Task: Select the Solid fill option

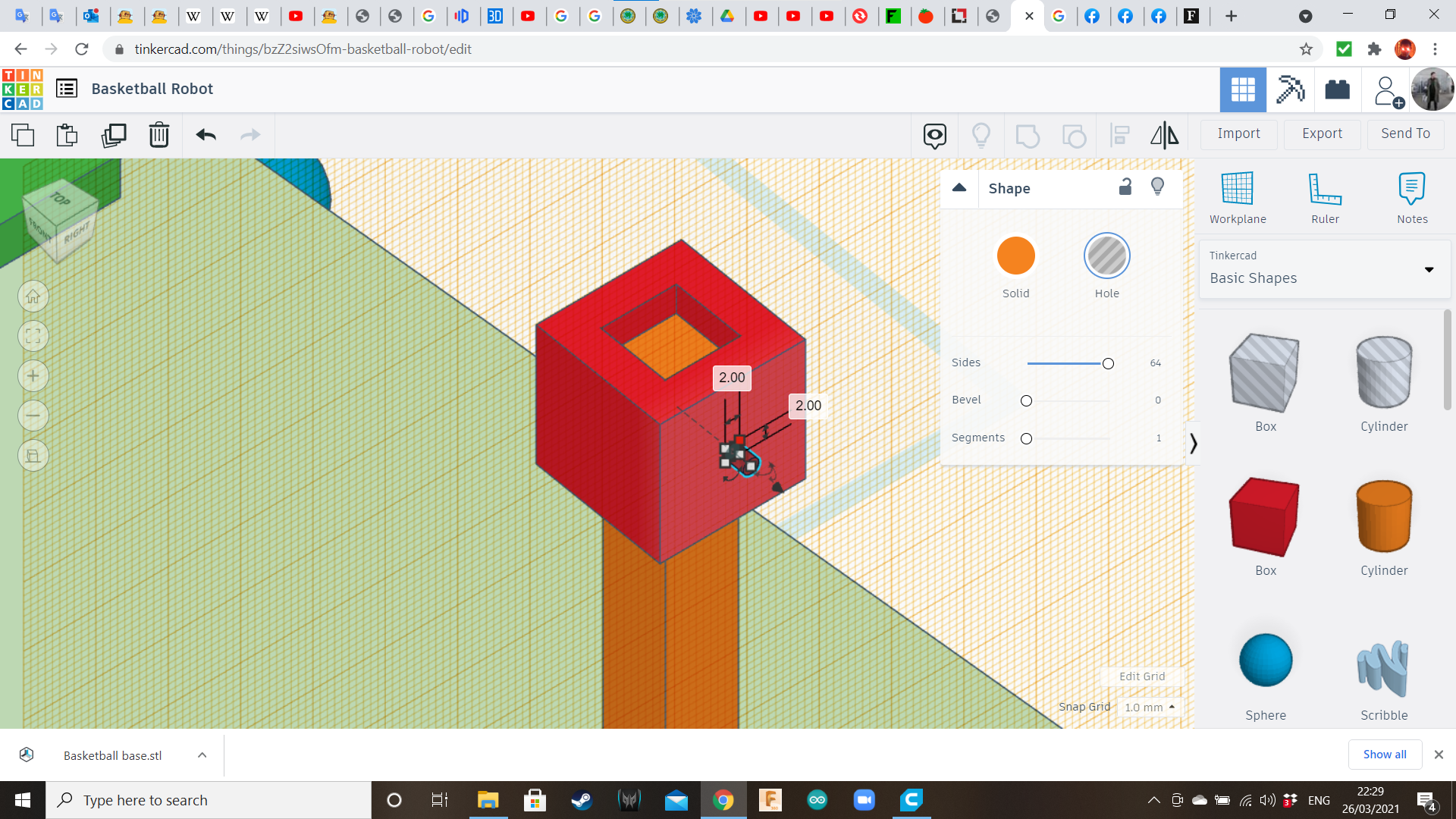Action: pos(1015,256)
